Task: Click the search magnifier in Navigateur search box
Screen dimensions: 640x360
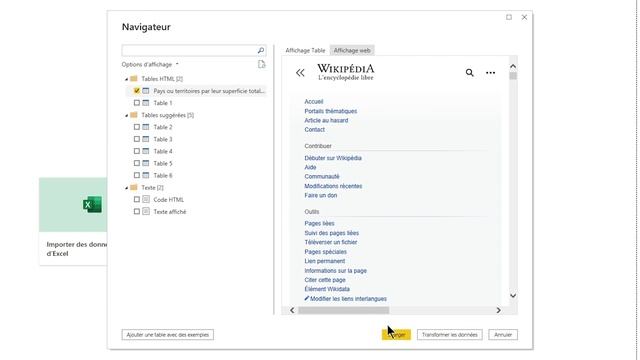Action: [x=261, y=51]
